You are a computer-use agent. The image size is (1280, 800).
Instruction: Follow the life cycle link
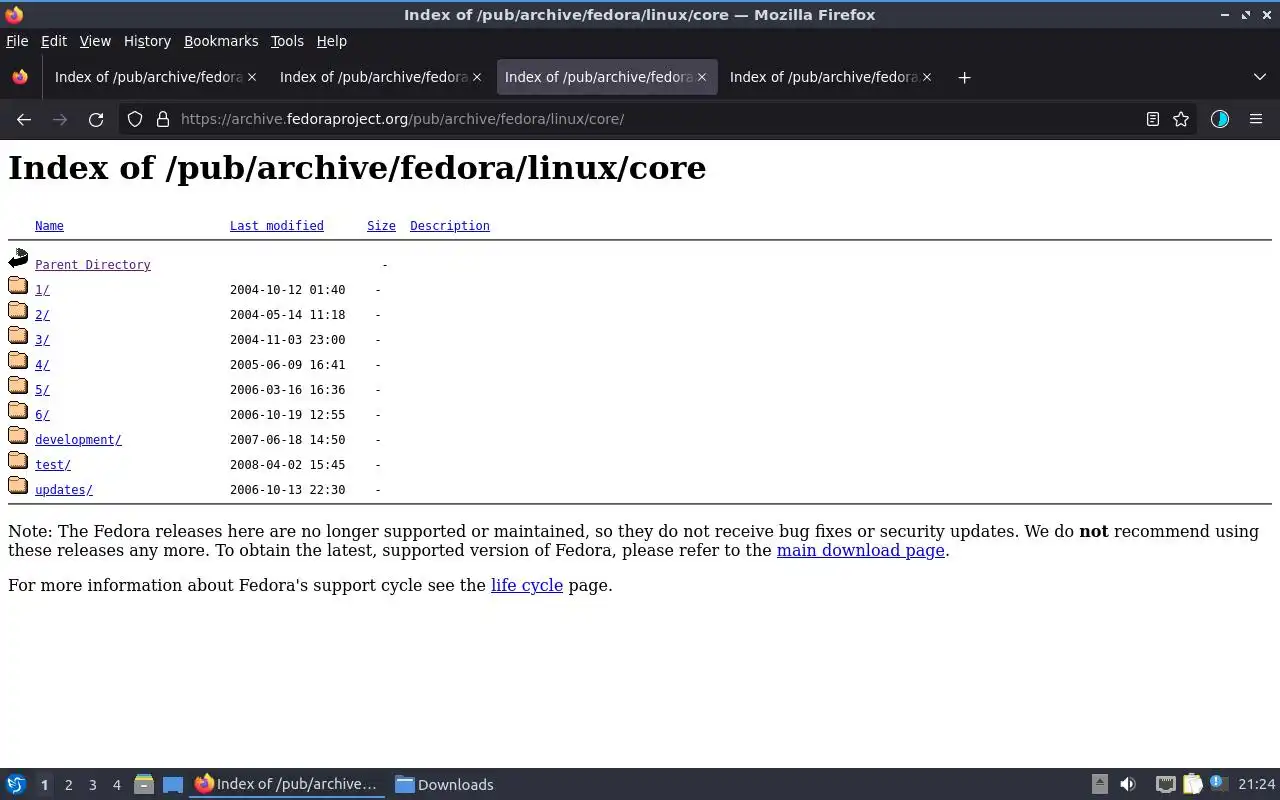(x=527, y=585)
